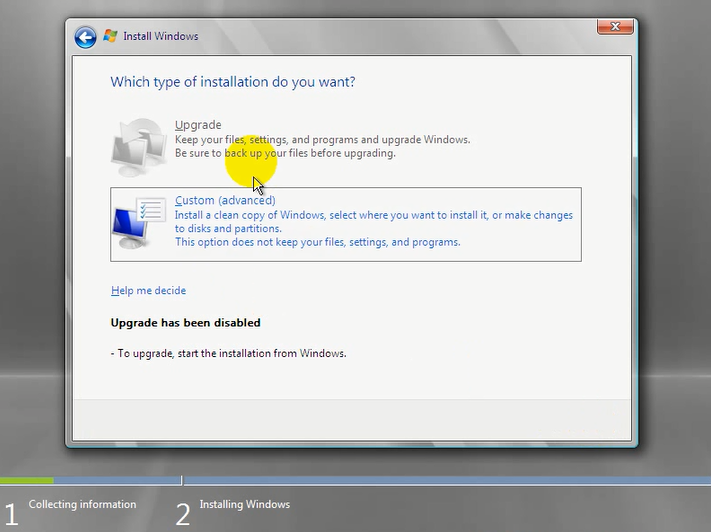Click 'Keep your files, settings, and programs' line
The image size is (711, 532).
click(x=322, y=140)
